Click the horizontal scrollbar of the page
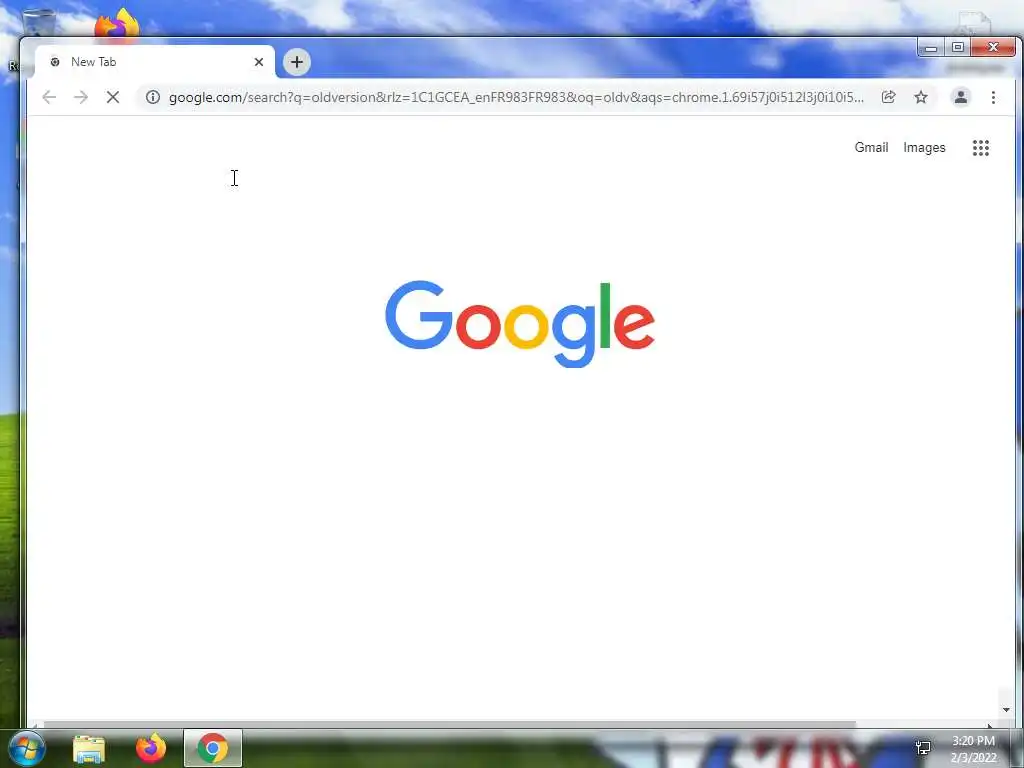The image size is (1024, 768). pyautogui.click(x=449, y=724)
